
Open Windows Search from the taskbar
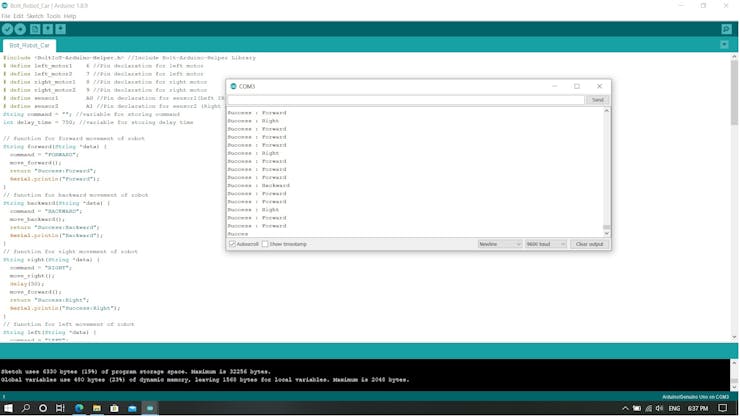pos(25,408)
